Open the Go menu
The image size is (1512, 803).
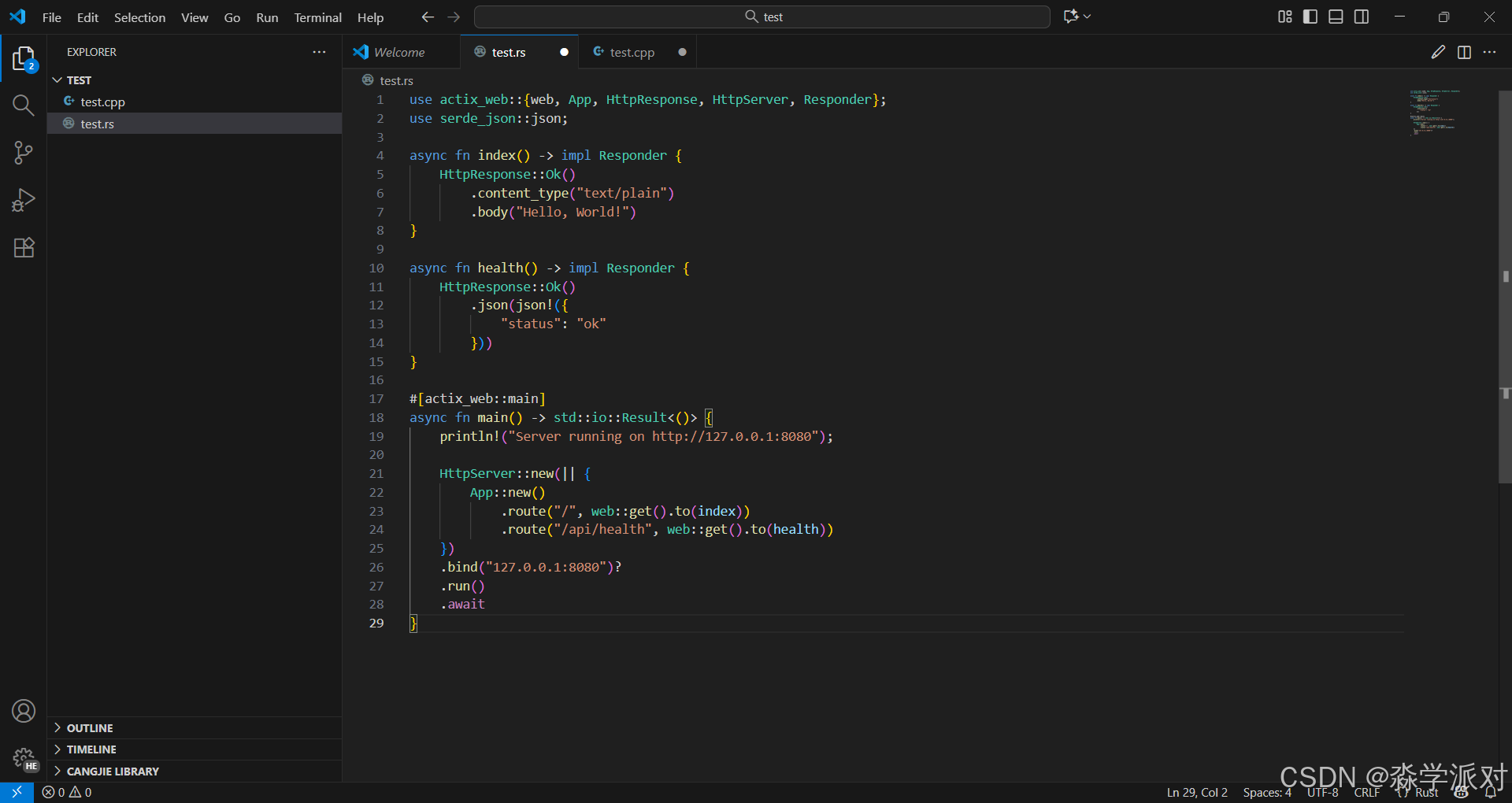(x=232, y=17)
